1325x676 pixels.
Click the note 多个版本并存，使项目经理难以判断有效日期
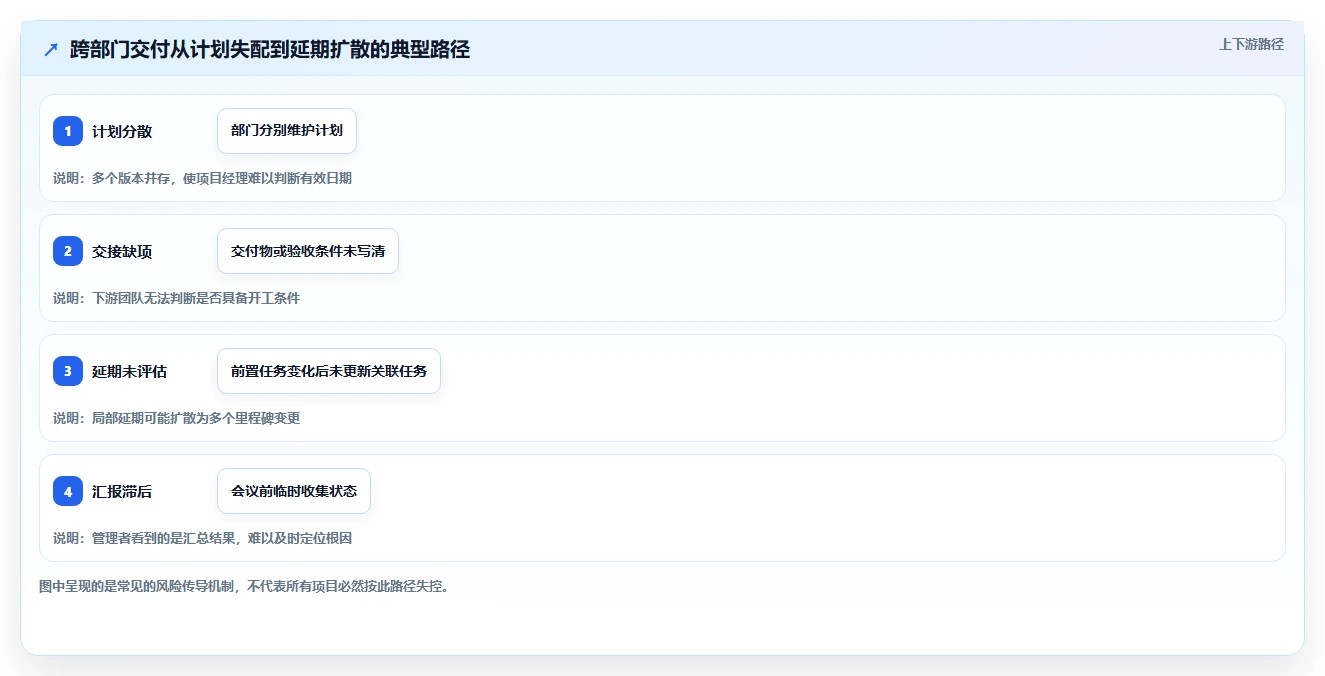[x=222, y=179]
